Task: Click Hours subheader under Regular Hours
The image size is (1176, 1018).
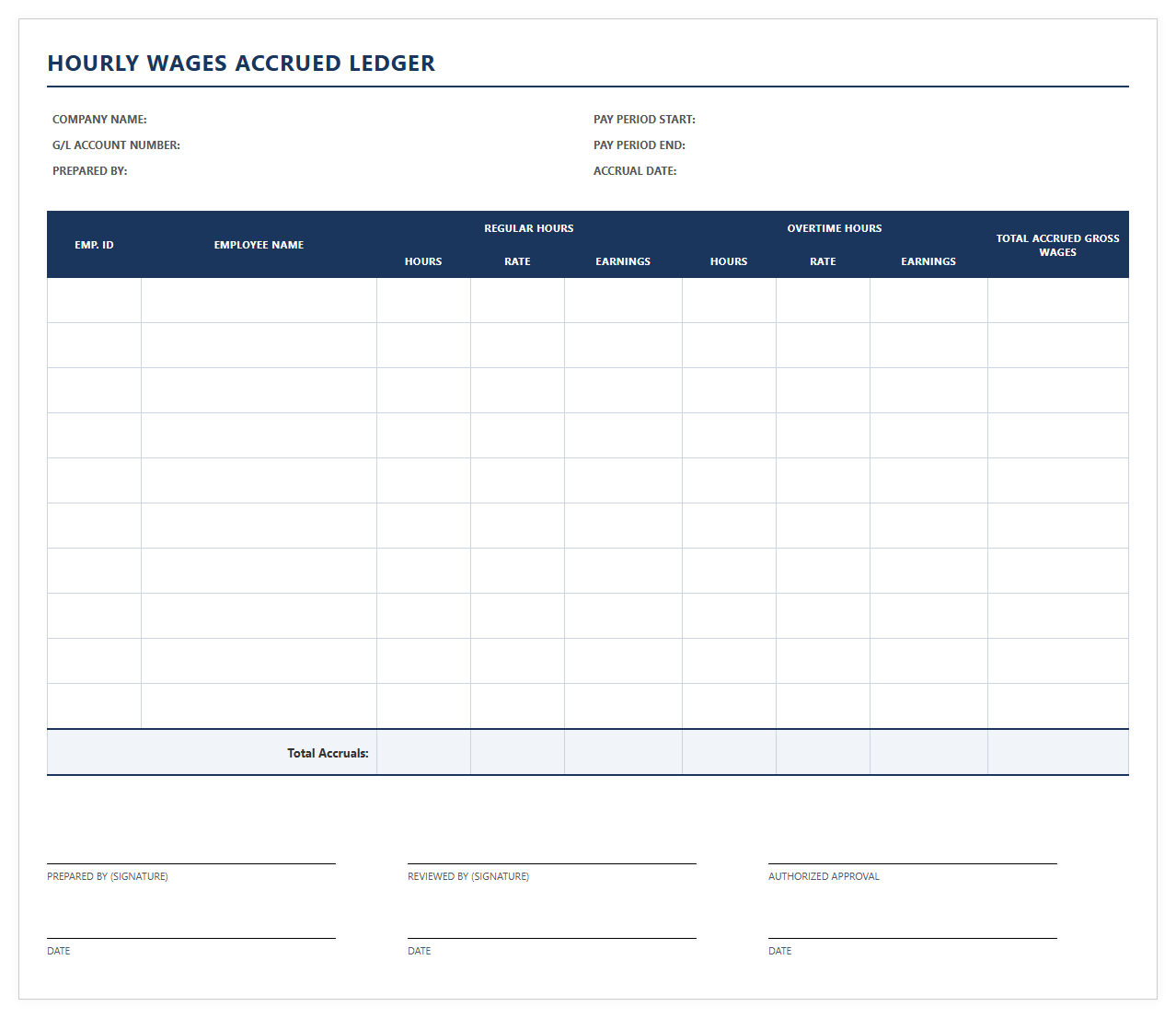Action: tap(423, 261)
